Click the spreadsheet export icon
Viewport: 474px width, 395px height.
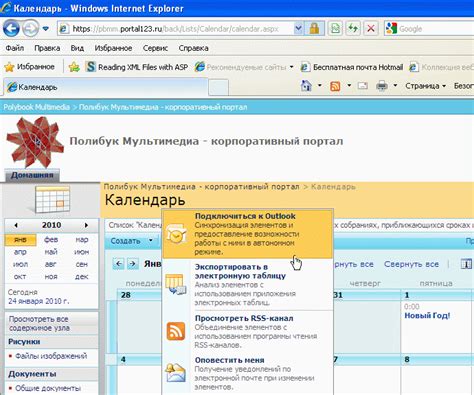176,284
